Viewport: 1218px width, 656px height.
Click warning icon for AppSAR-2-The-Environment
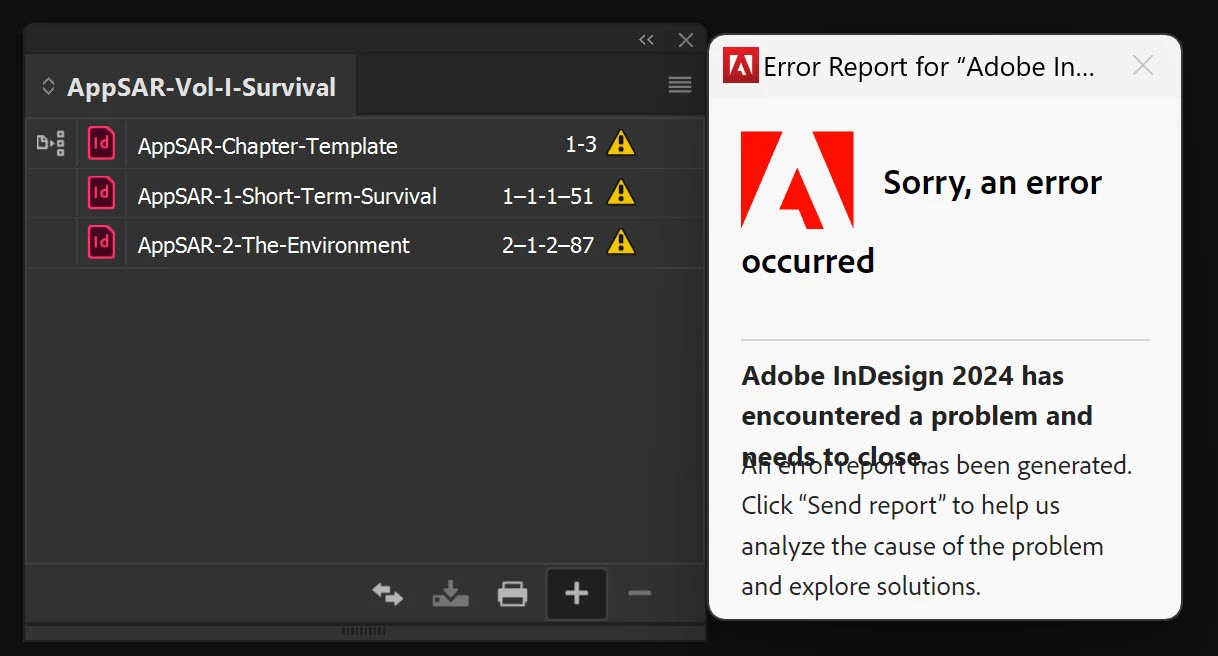point(621,243)
